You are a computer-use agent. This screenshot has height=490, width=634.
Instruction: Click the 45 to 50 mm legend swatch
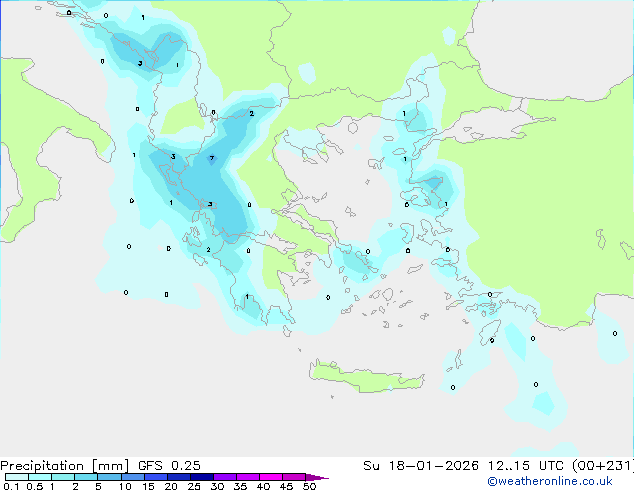tap(294, 477)
